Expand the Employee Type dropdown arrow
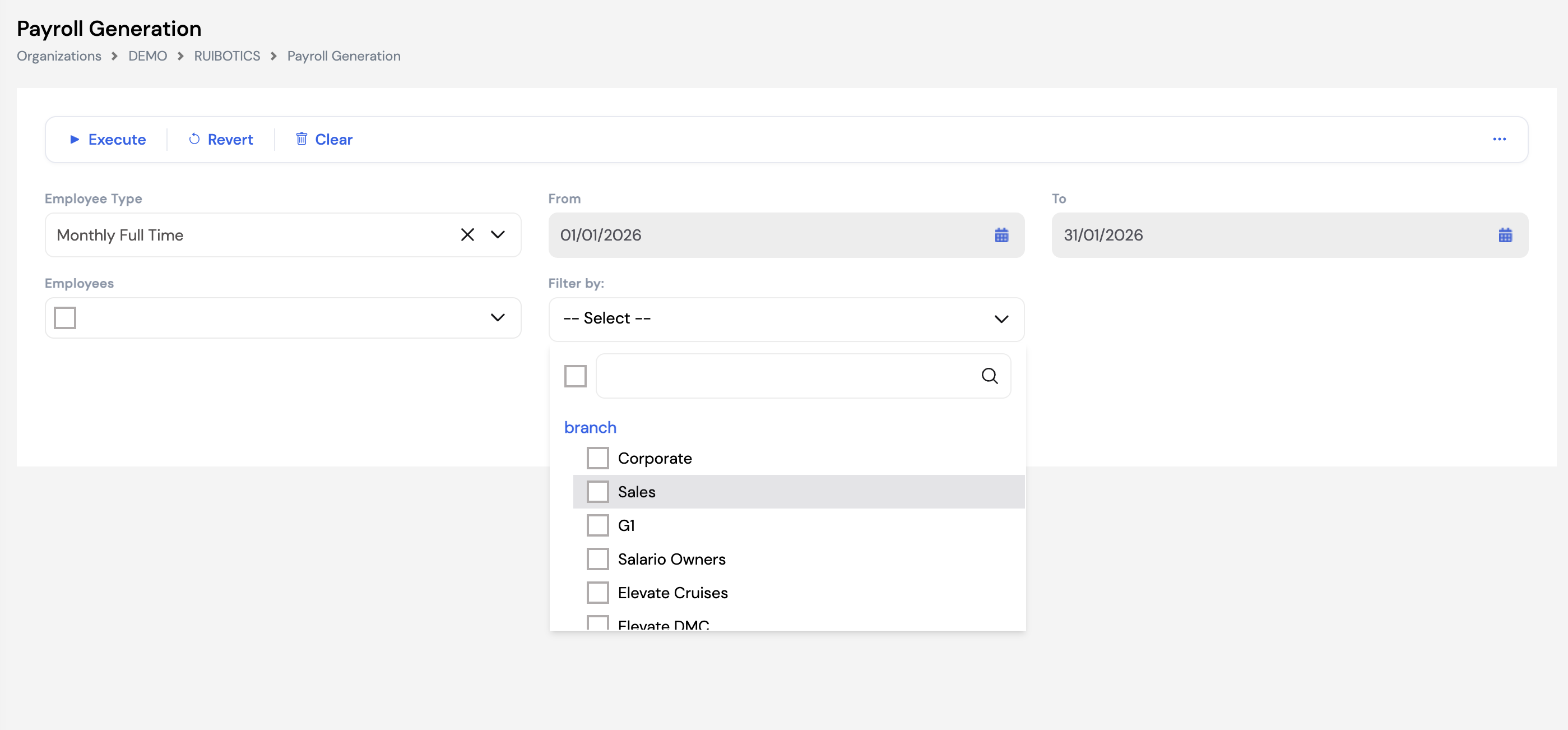This screenshot has width=1568, height=730. (498, 235)
